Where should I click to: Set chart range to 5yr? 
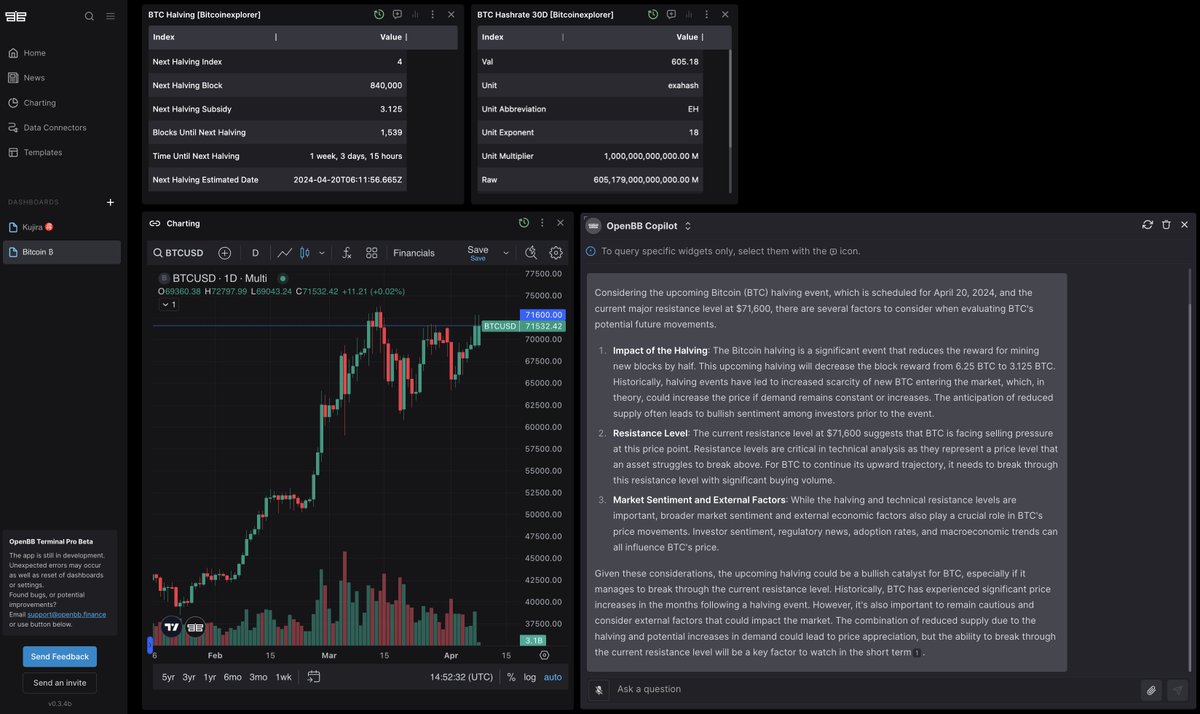(x=168, y=677)
